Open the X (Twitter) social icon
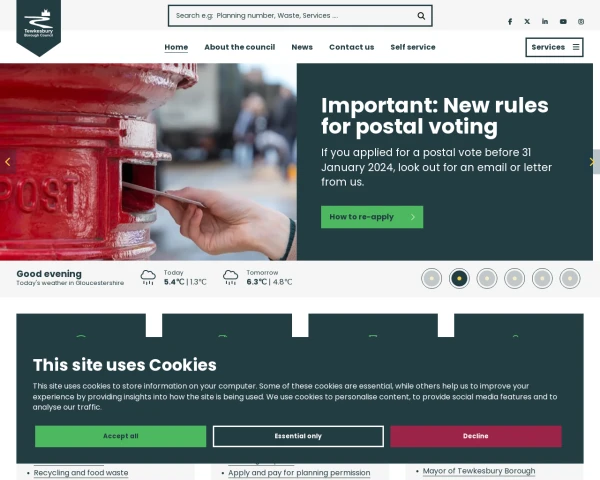This screenshot has width=600, height=480. (x=527, y=22)
